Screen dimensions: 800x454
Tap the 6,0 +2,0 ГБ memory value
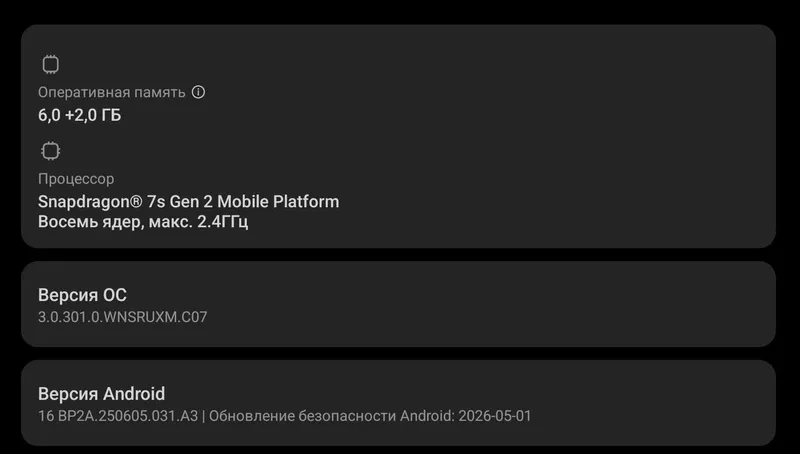pyautogui.click(x=80, y=115)
